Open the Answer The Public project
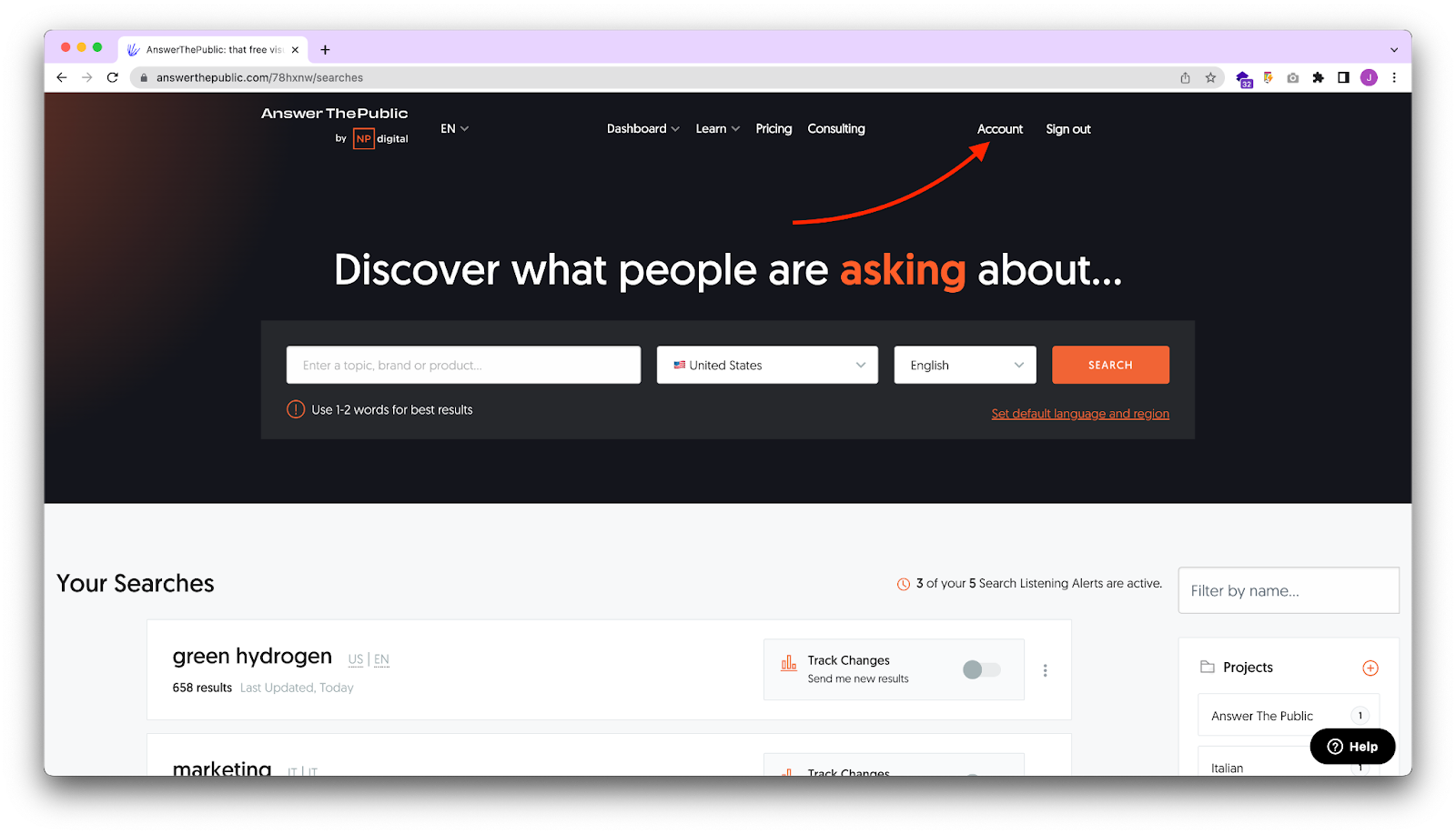The height and width of the screenshot is (834, 1456). point(1289,716)
